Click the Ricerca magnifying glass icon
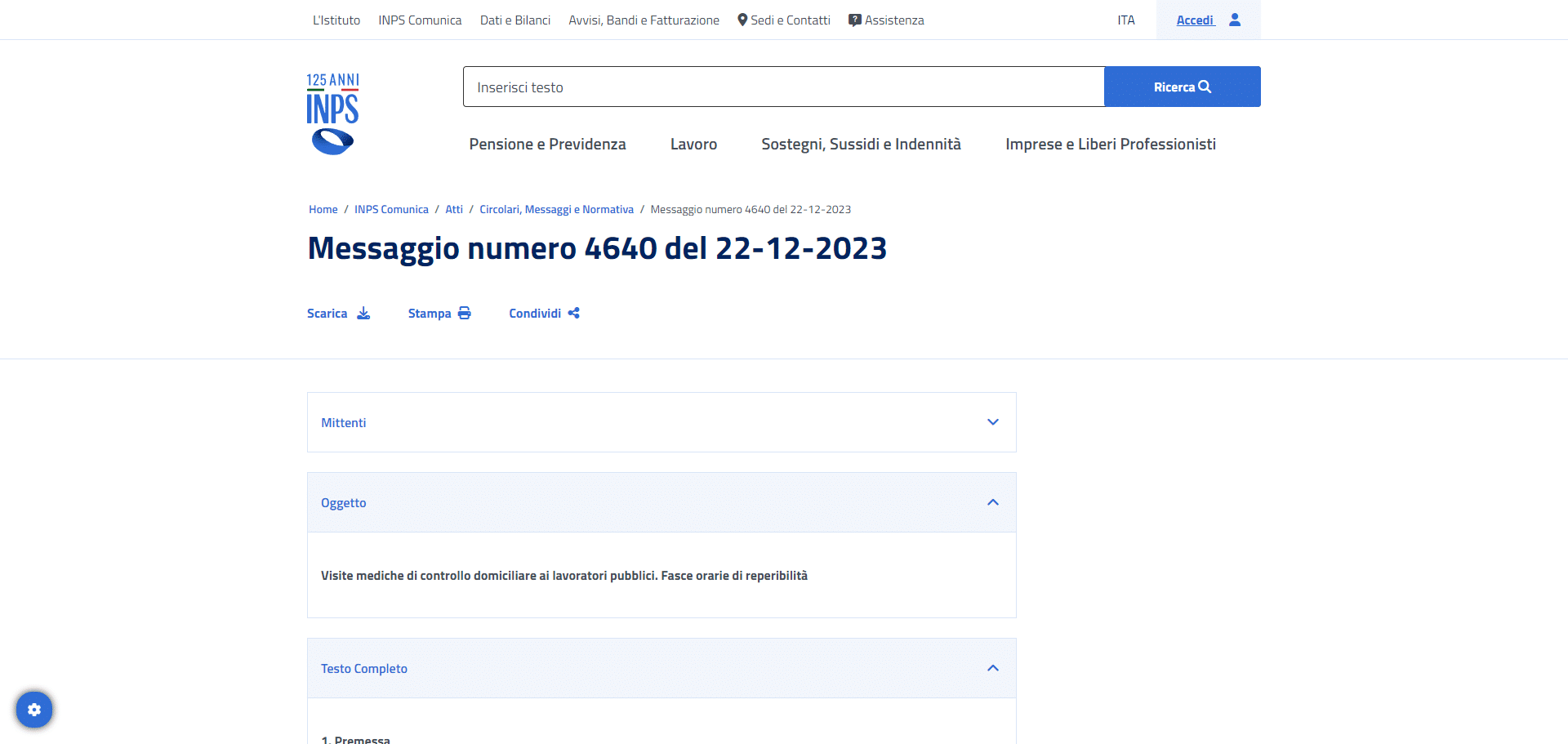This screenshot has height=744, width=1568. pyautogui.click(x=1205, y=86)
